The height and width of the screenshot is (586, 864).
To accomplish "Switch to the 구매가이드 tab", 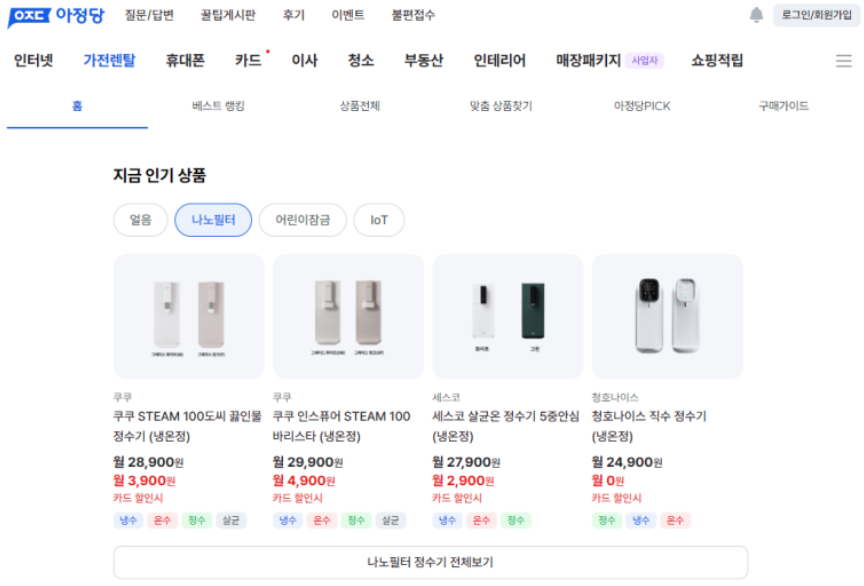I will tap(783, 106).
